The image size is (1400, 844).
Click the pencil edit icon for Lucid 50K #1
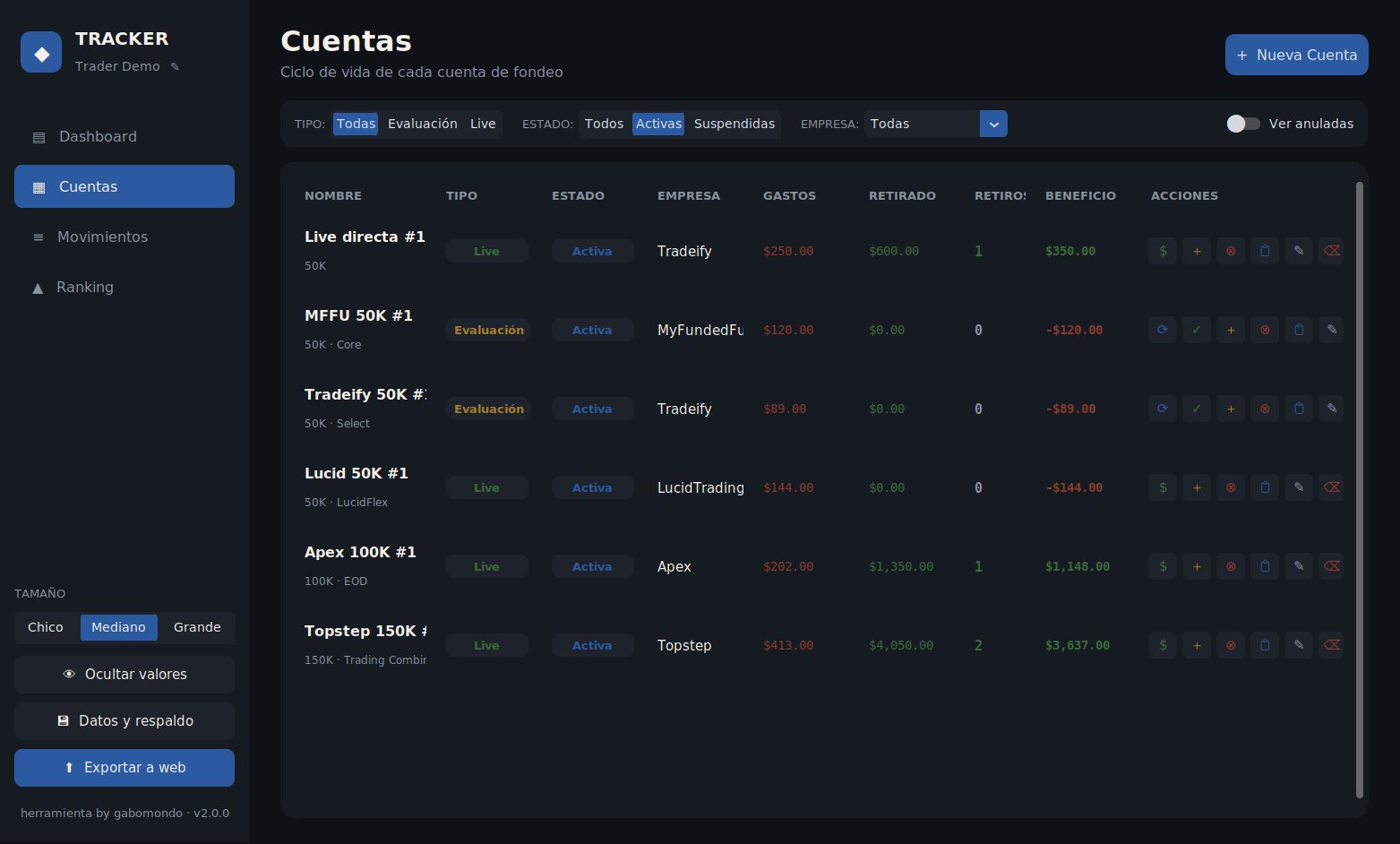[x=1299, y=487]
